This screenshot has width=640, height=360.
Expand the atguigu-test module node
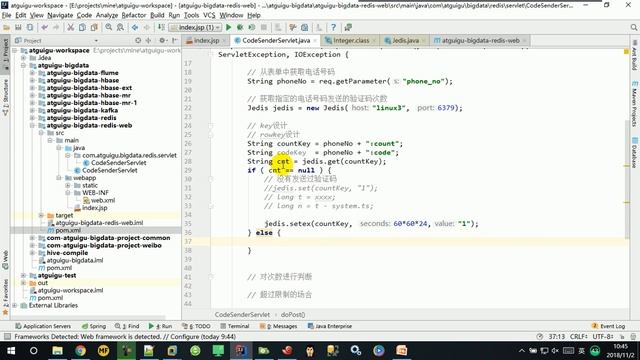coord(23,275)
